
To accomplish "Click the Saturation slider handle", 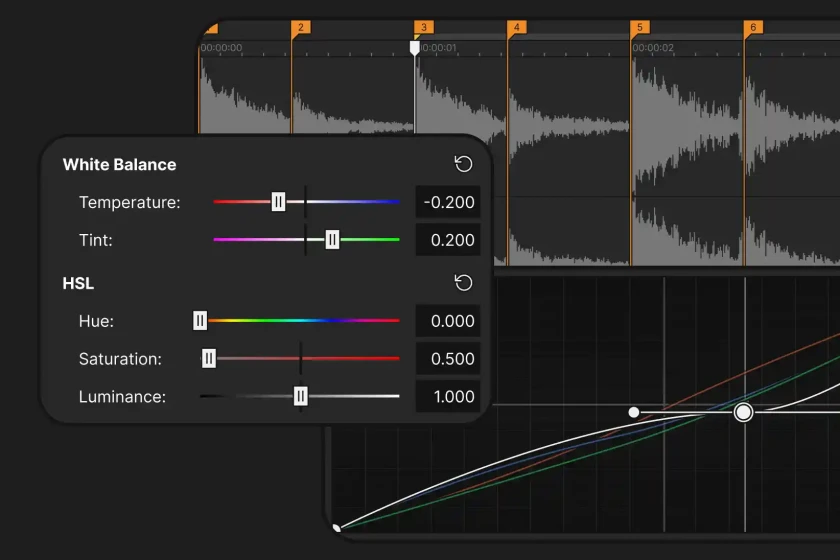I will [208, 359].
